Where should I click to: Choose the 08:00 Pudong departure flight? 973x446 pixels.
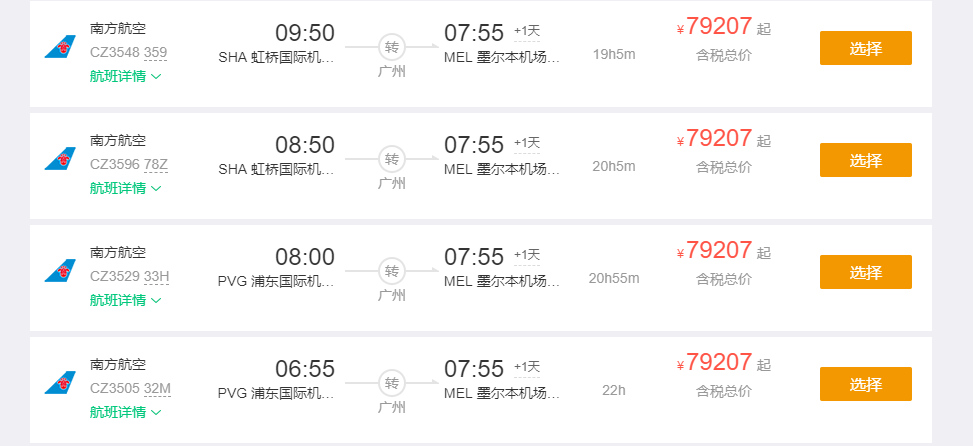(x=866, y=272)
